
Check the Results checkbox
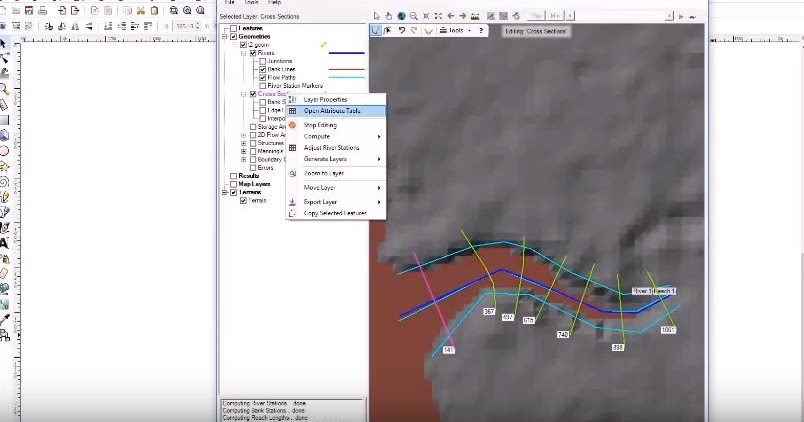[x=233, y=176]
